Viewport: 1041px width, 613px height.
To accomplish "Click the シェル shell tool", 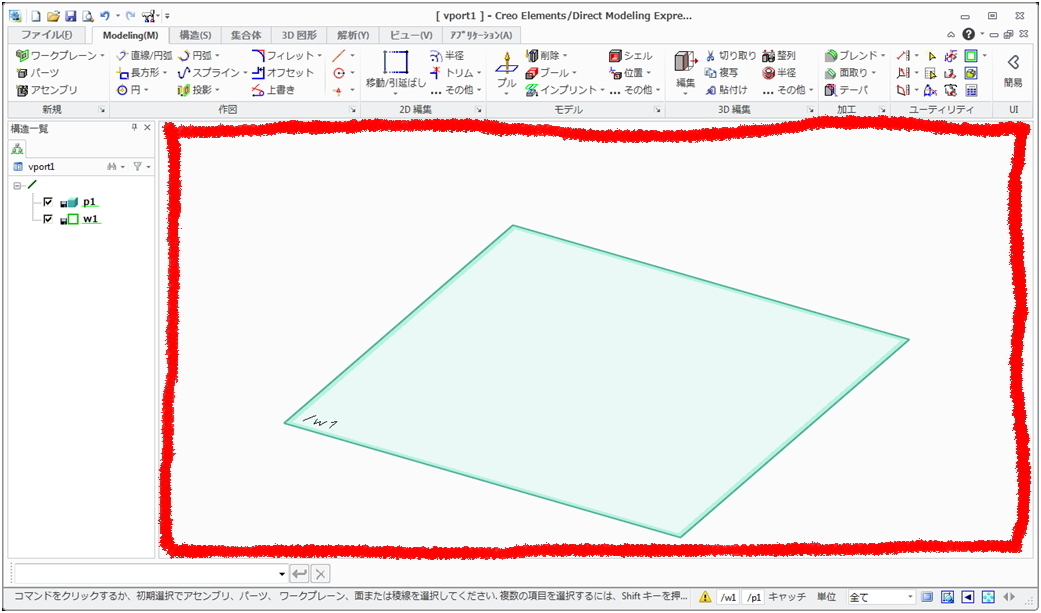I will click(630, 56).
